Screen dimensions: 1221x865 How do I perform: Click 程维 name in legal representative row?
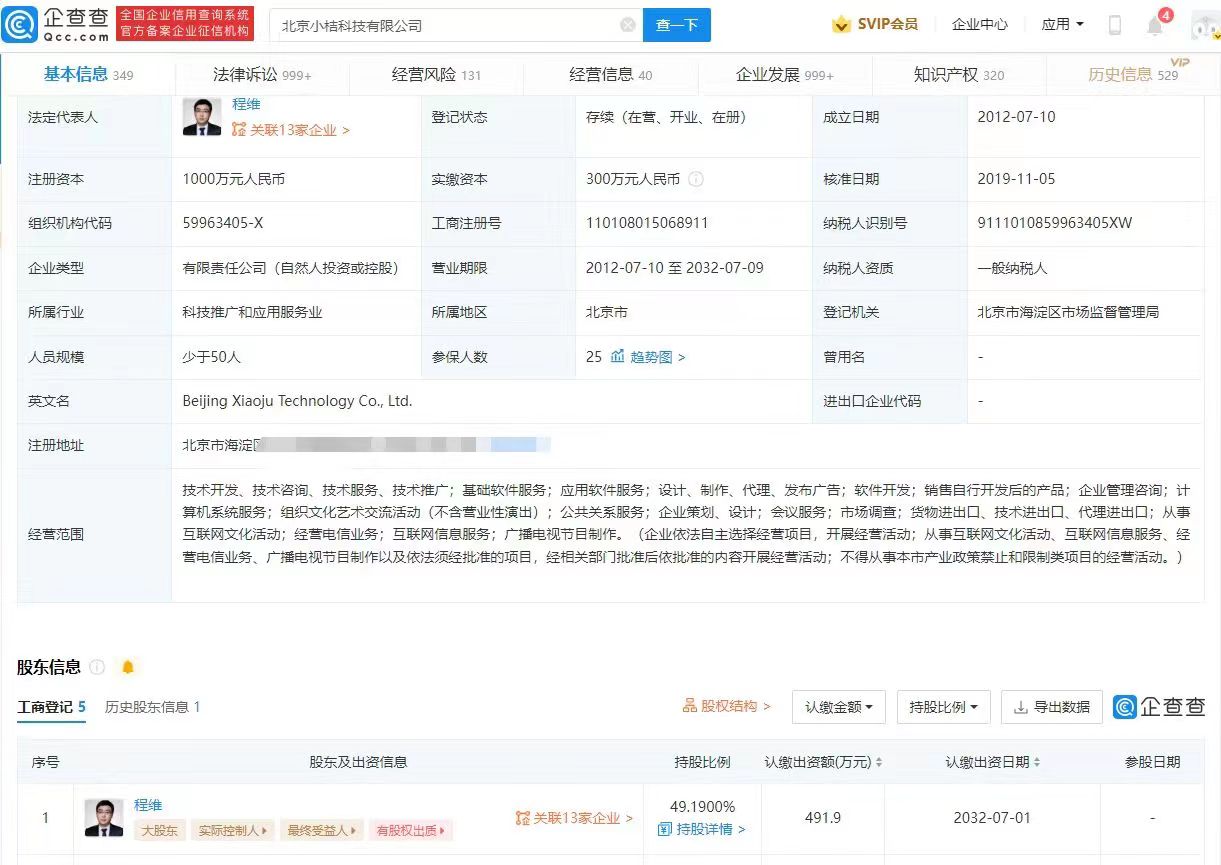(246, 104)
